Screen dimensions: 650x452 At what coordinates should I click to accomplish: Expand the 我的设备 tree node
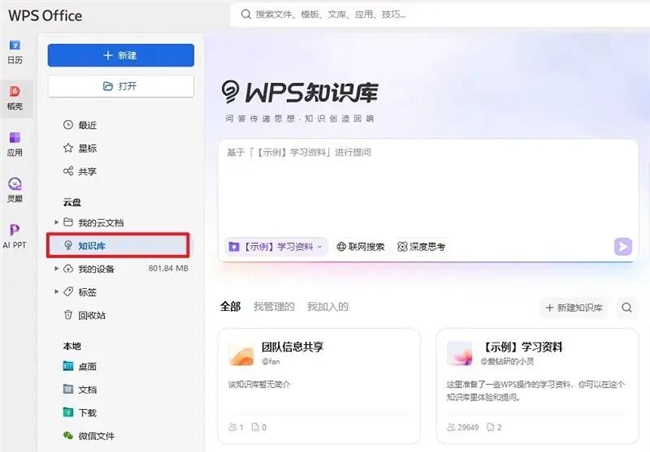click(56, 269)
